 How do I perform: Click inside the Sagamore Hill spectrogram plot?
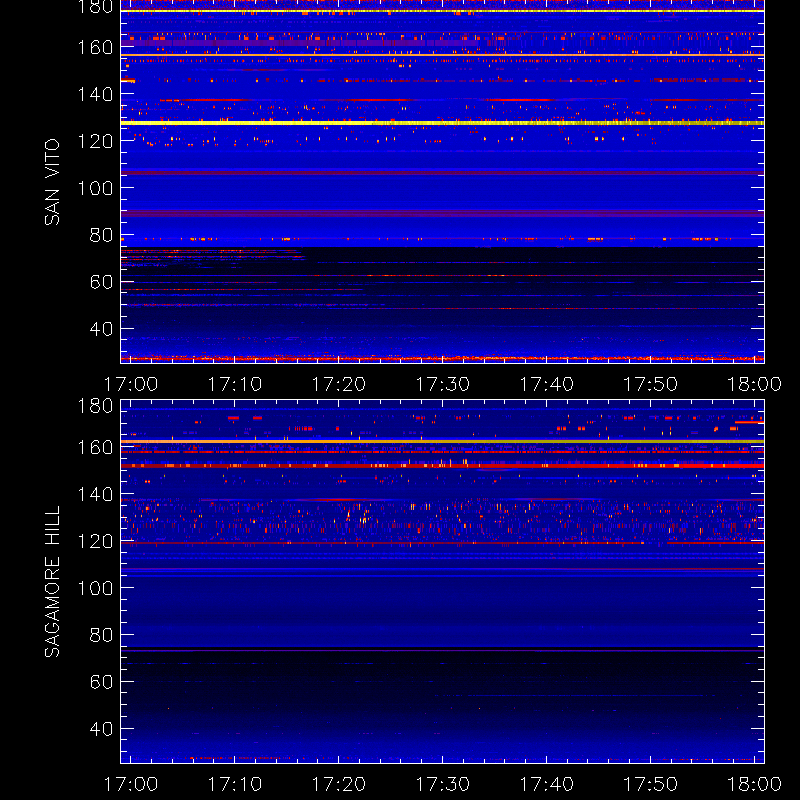pyautogui.click(x=442, y=581)
